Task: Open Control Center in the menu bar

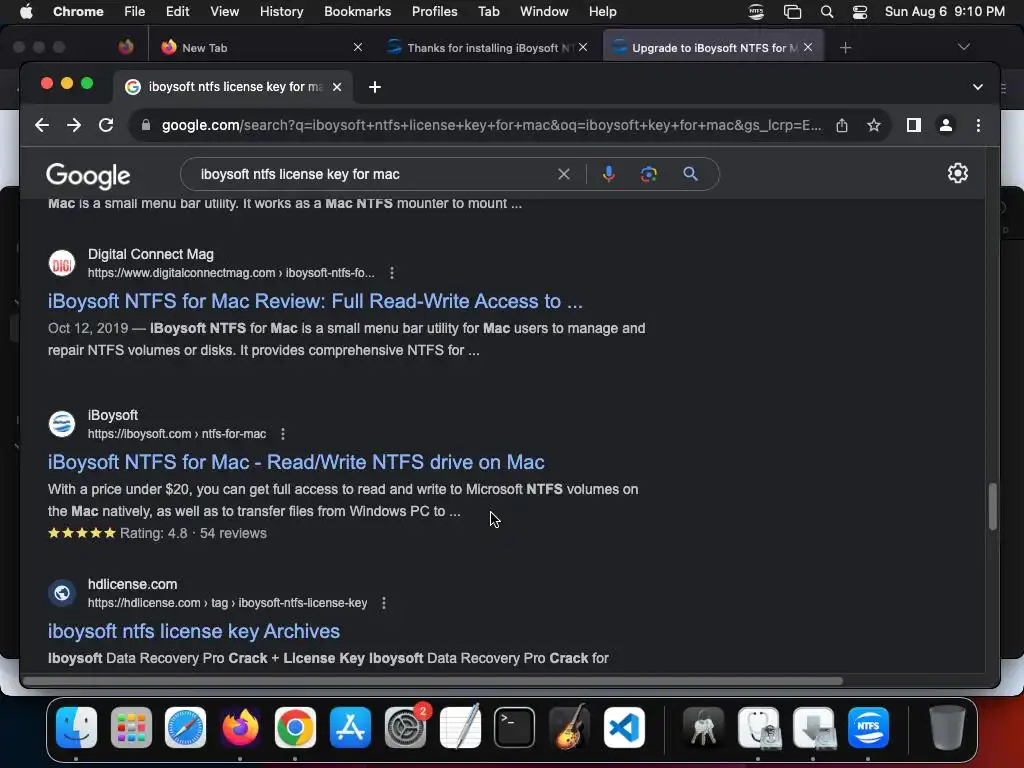Action: (859, 12)
